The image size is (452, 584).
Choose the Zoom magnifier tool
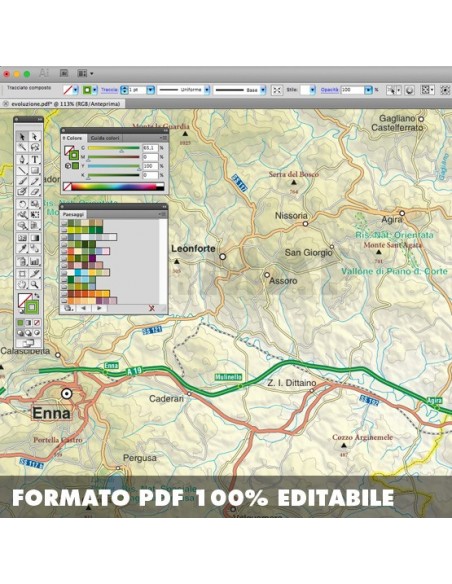pyautogui.click(x=35, y=285)
